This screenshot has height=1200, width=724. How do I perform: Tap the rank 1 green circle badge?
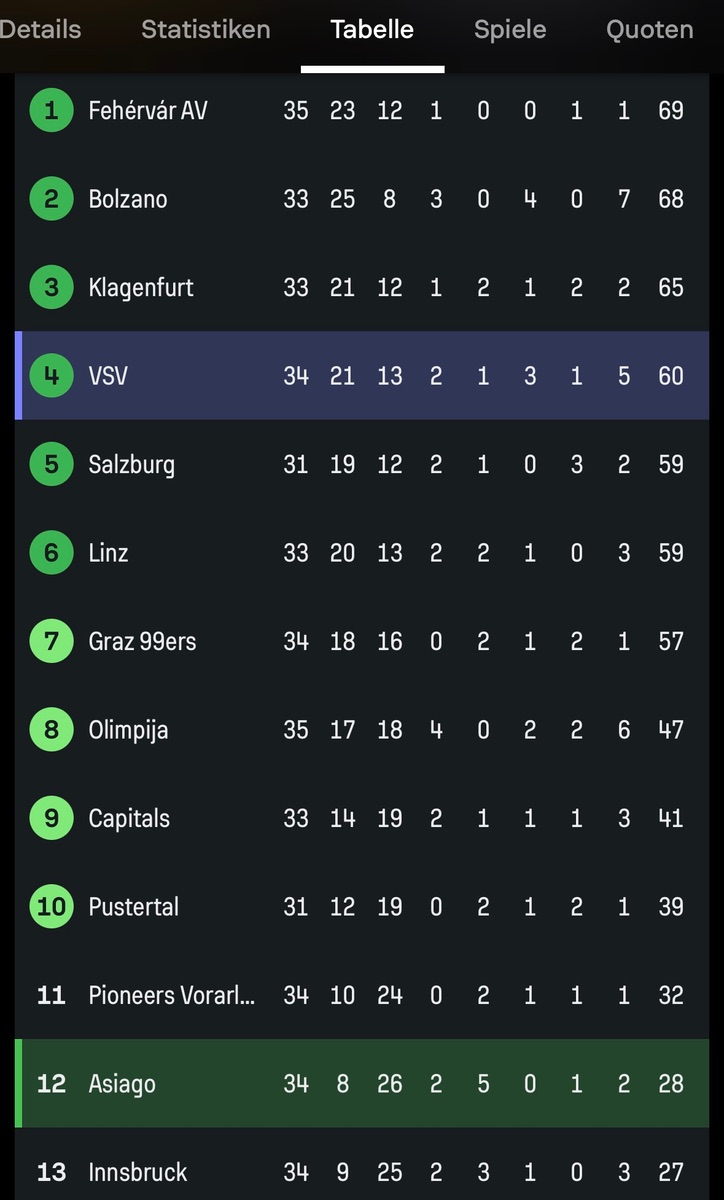pyautogui.click(x=51, y=110)
